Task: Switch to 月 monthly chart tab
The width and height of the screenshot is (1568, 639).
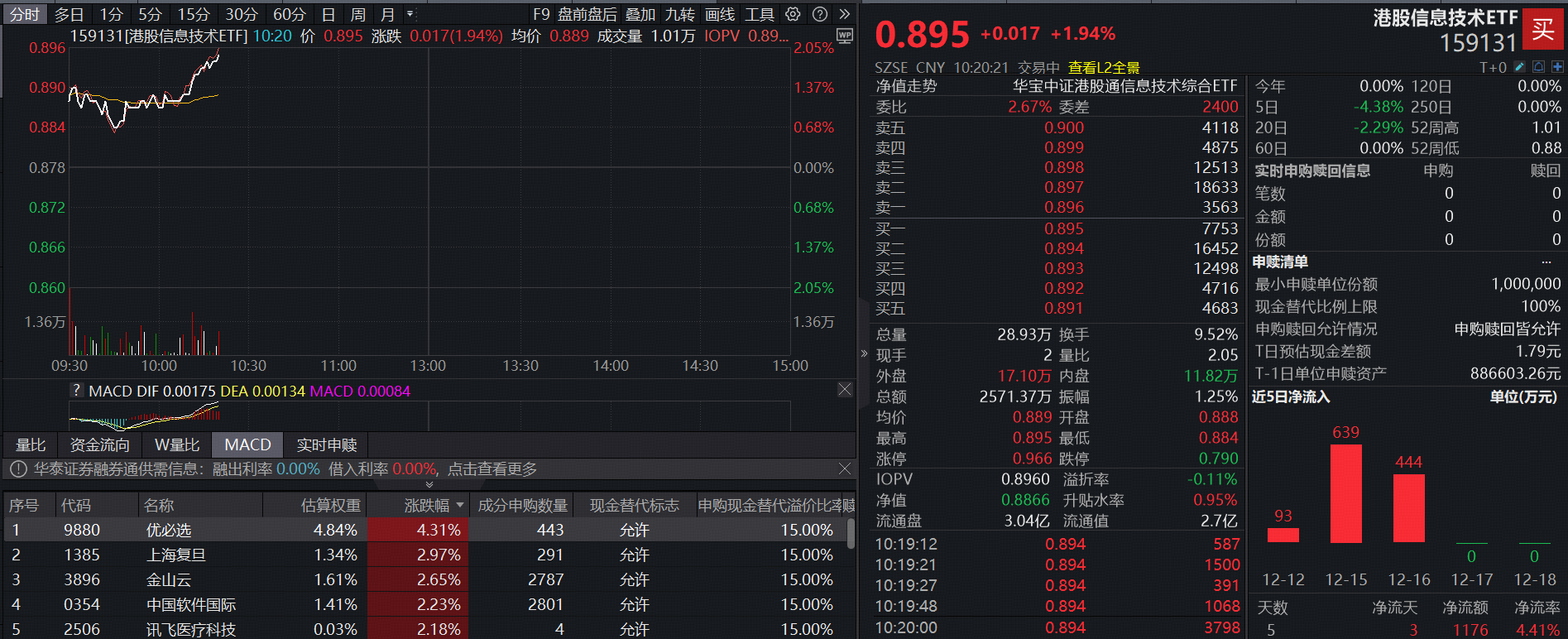Action: (387, 14)
